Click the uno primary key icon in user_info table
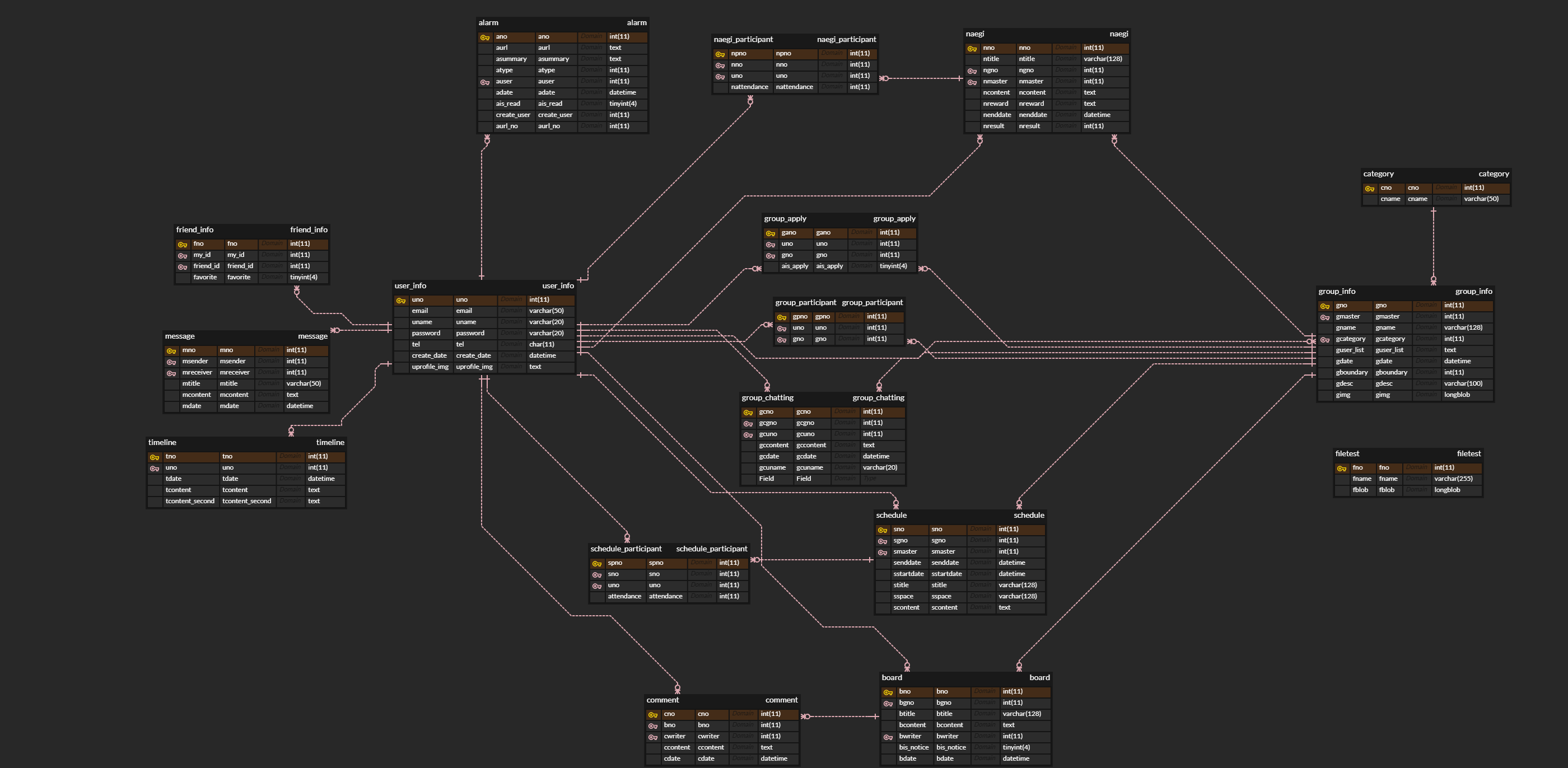Screen dimensions: 1568x768 pyautogui.click(x=401, y=301)
